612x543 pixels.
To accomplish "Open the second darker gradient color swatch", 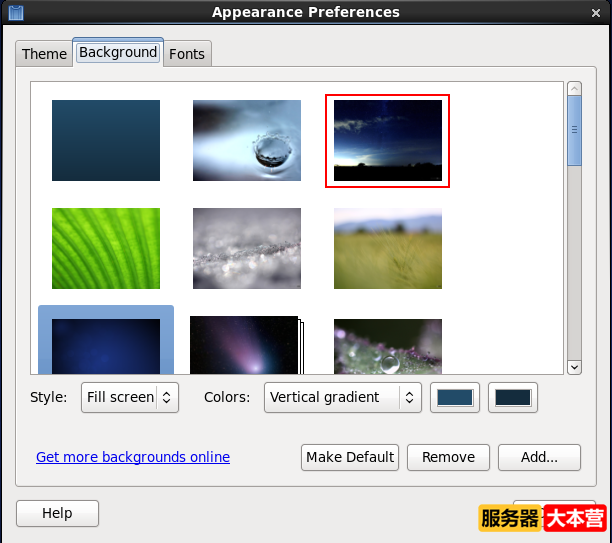I will click(x=514, y=397).
